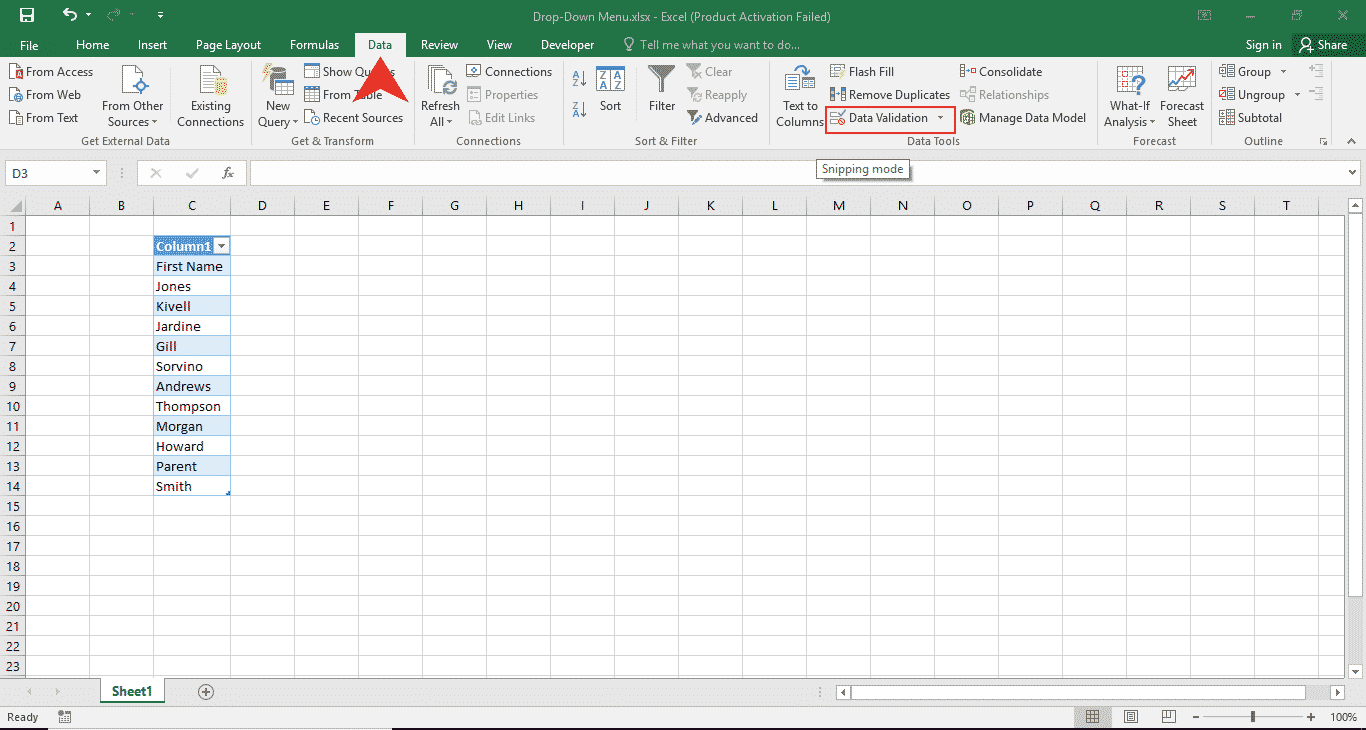This screenshot has width=1366, height=730.
Task: Click Sort A to Z ascending icon
Action: click(x=579, y=78)
